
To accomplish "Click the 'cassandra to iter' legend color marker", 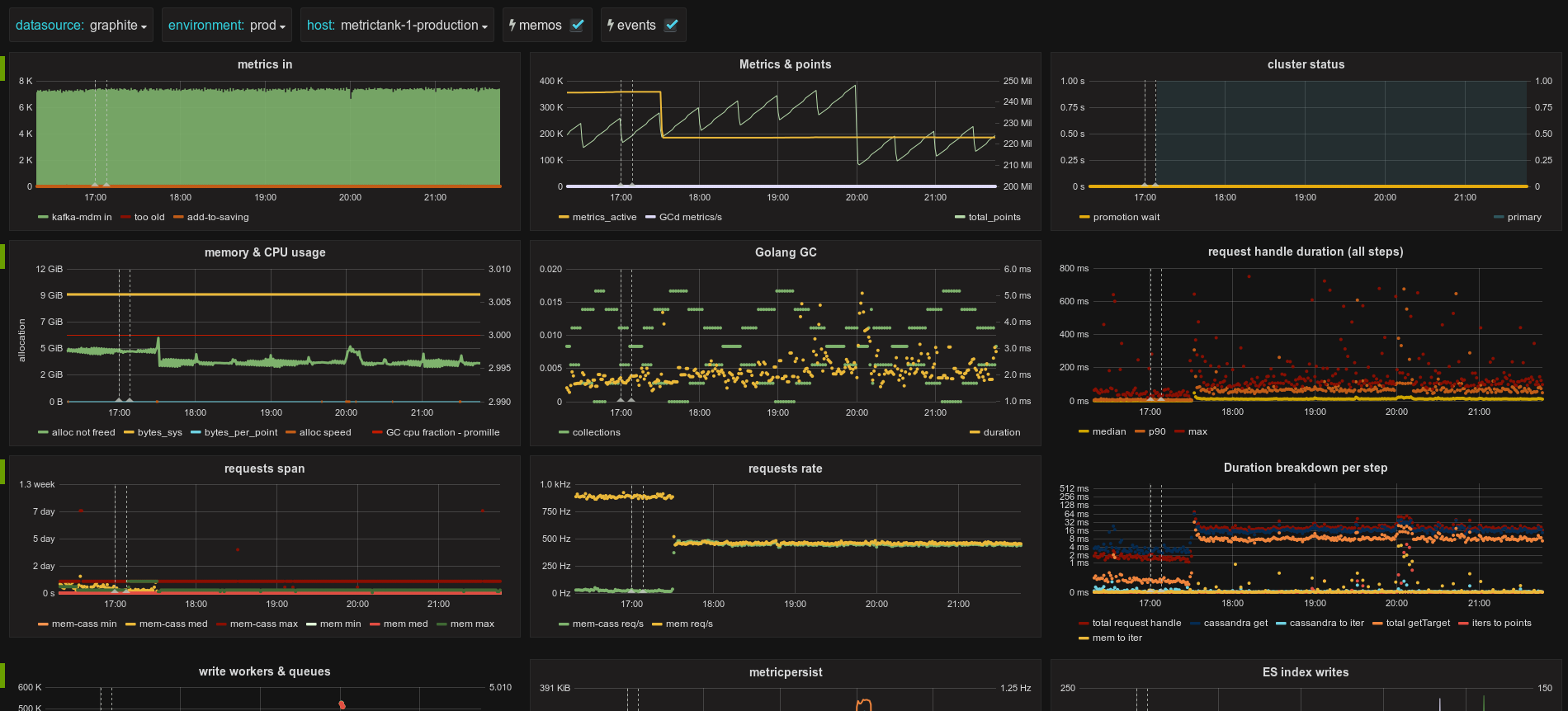I will click(1281, 623).
